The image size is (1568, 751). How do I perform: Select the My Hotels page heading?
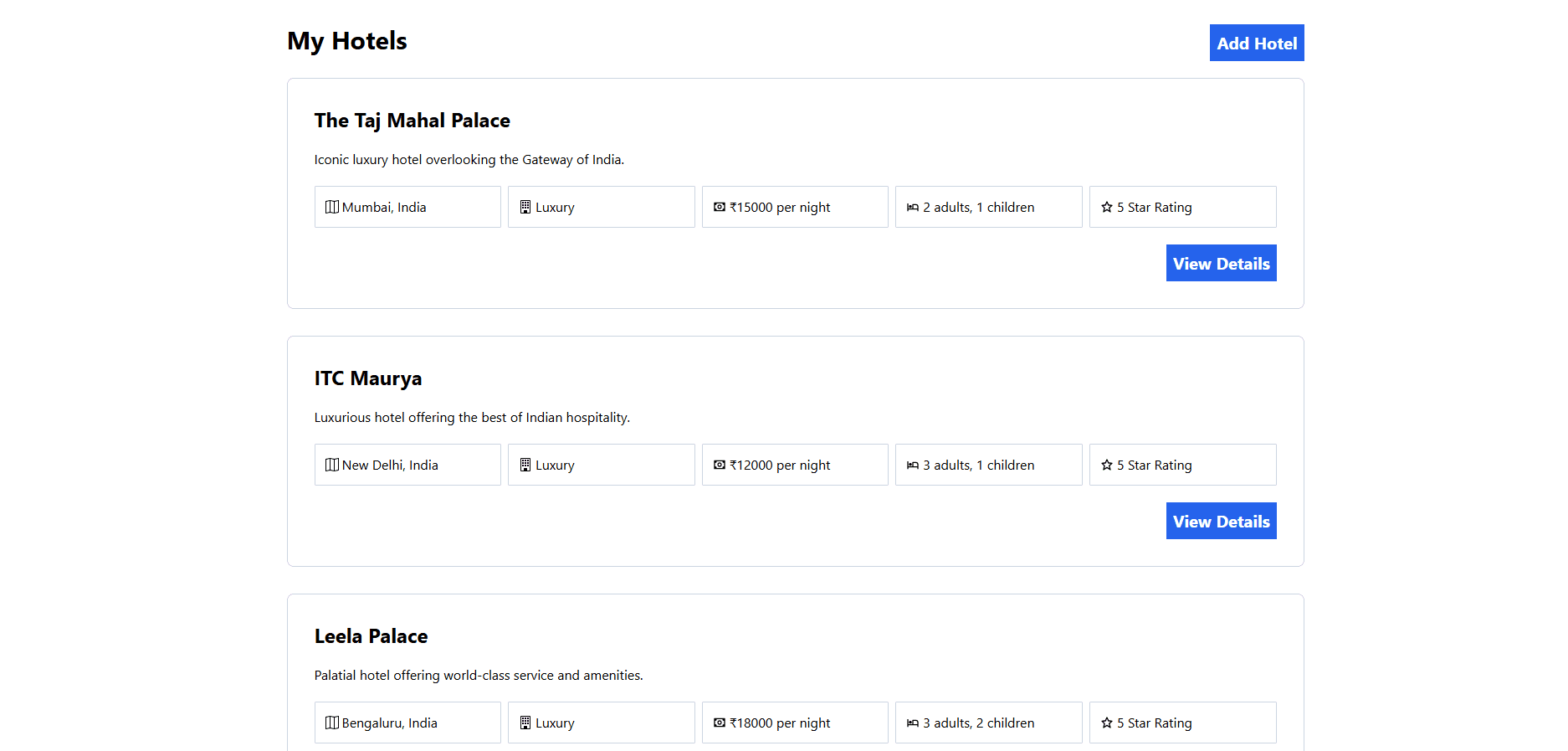347,41
